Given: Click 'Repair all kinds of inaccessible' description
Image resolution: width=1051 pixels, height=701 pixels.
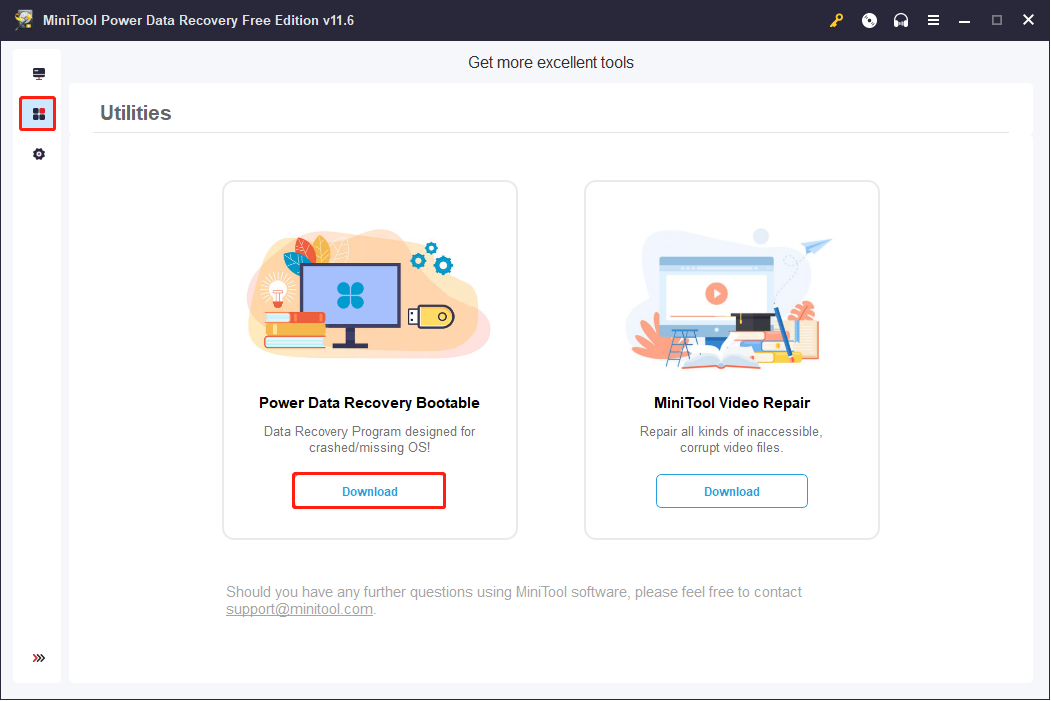Looking at the screenshot, I should coord(731,440).
